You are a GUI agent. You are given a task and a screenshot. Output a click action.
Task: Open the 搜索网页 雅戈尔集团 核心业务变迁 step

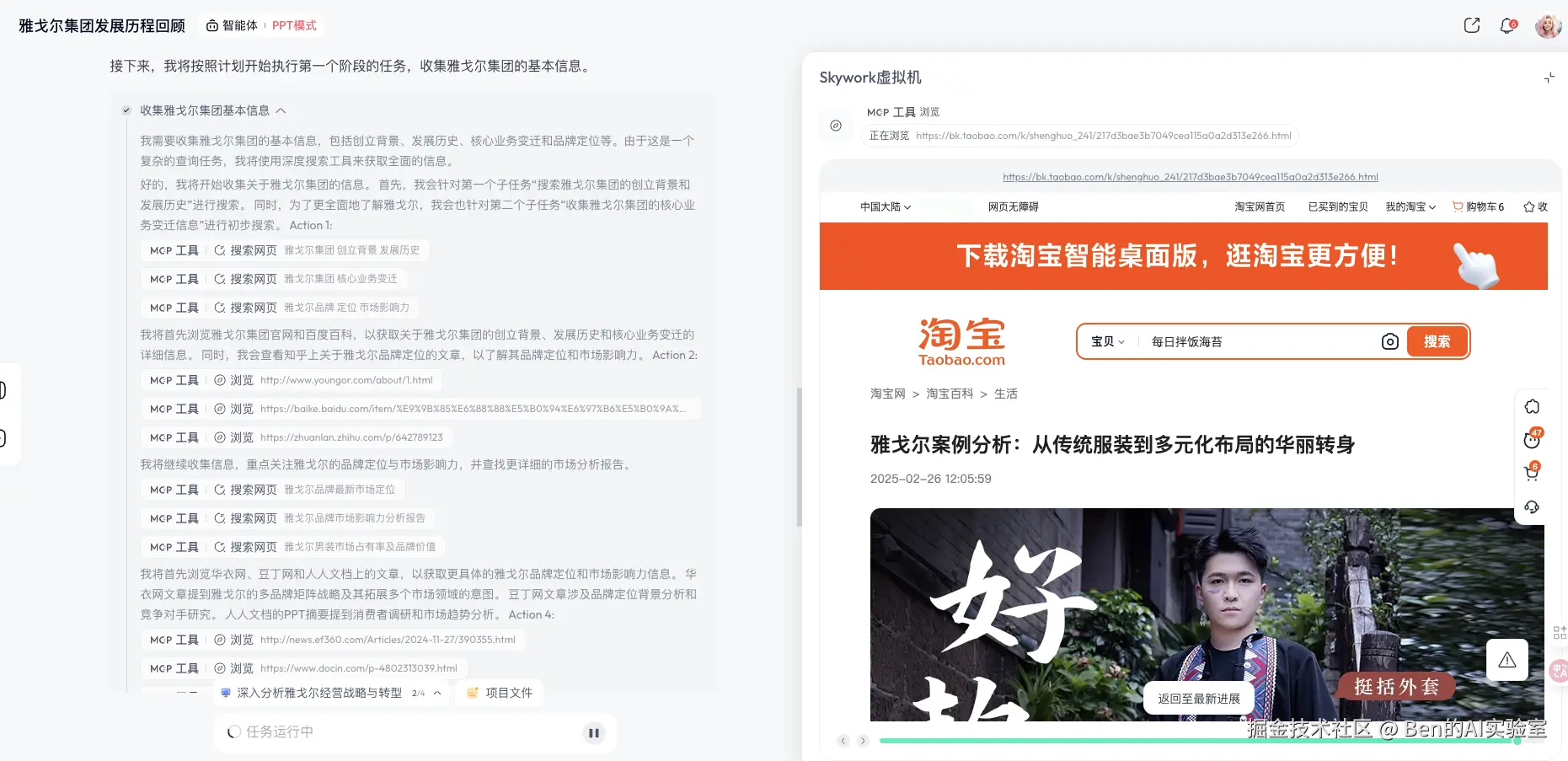[x=274, y=279]
